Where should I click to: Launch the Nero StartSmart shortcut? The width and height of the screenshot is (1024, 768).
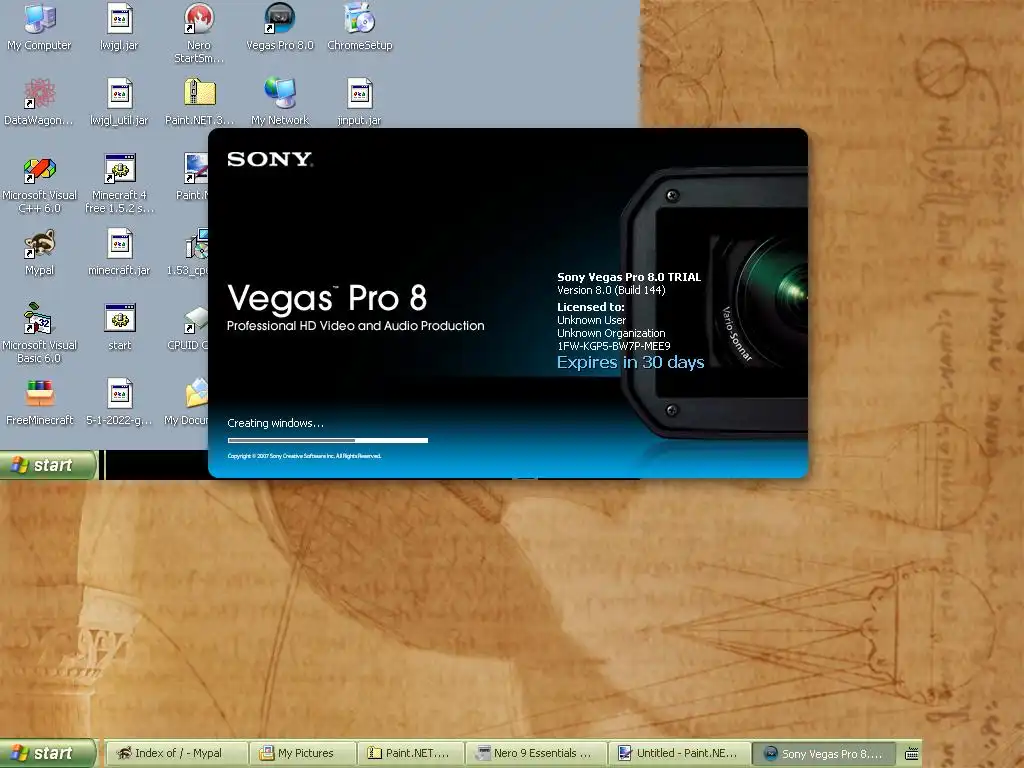click(199, 31)
